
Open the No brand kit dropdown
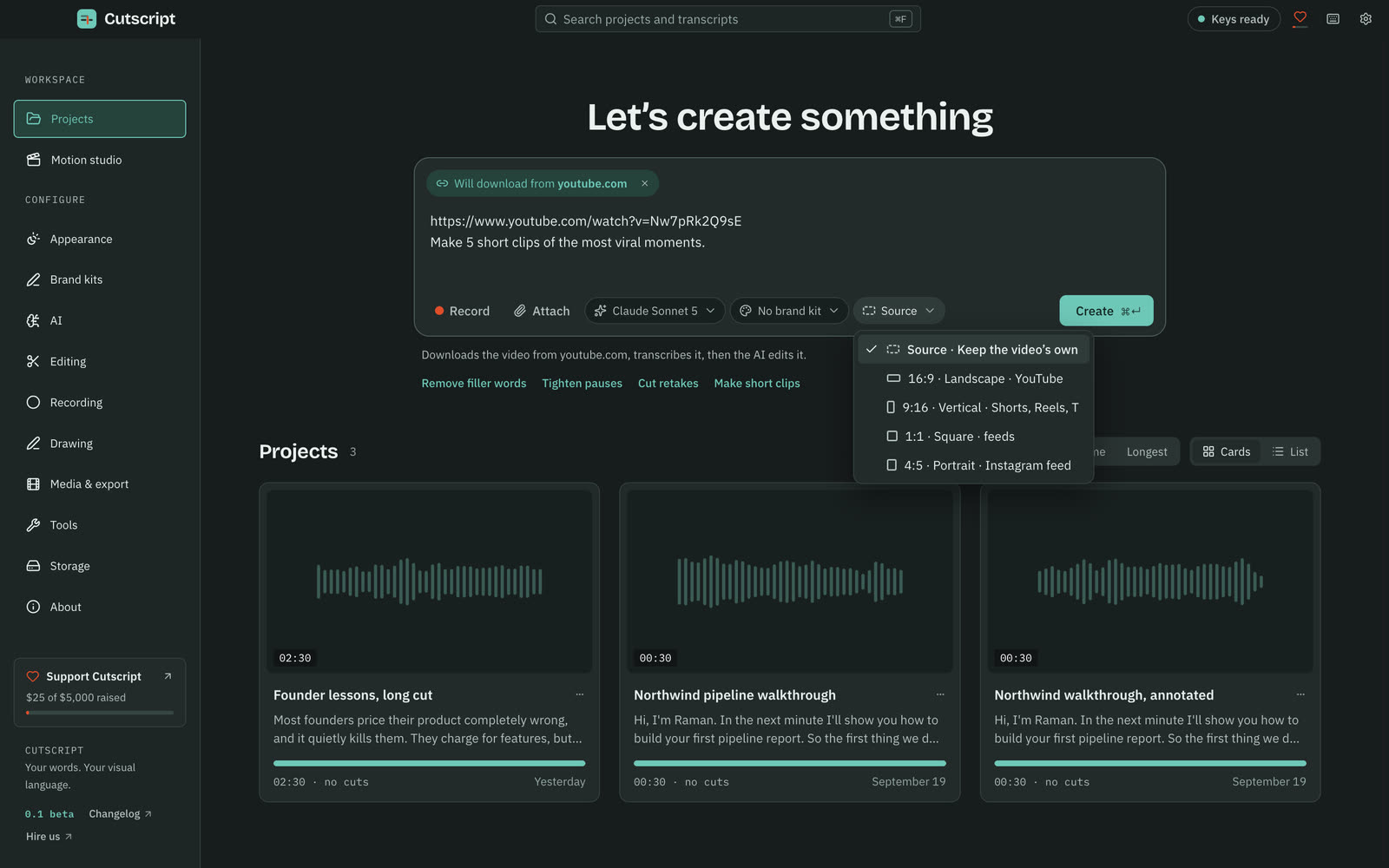(x=789, y=311)
